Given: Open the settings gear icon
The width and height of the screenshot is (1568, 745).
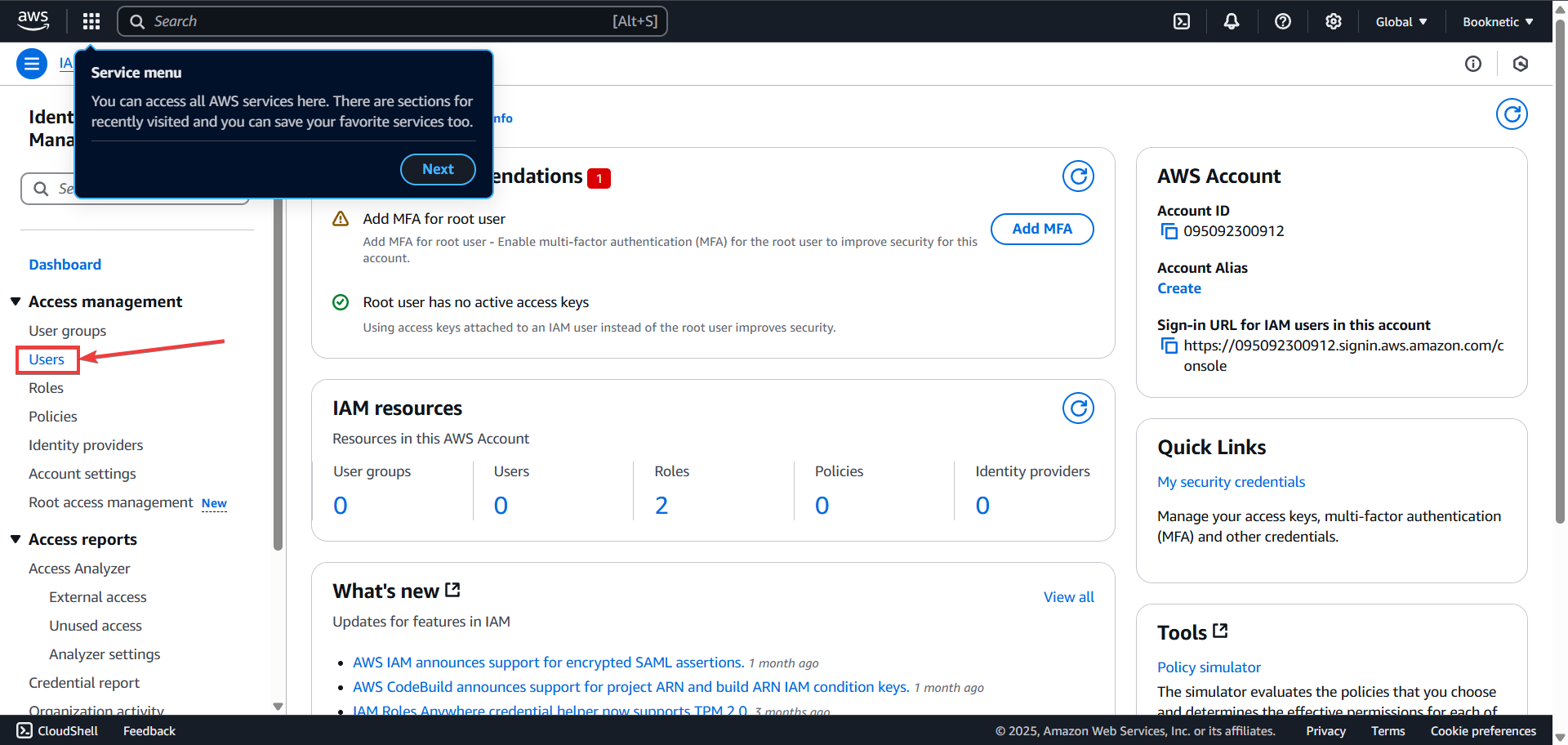Looking at the screenshot, I should point(1334,21).
